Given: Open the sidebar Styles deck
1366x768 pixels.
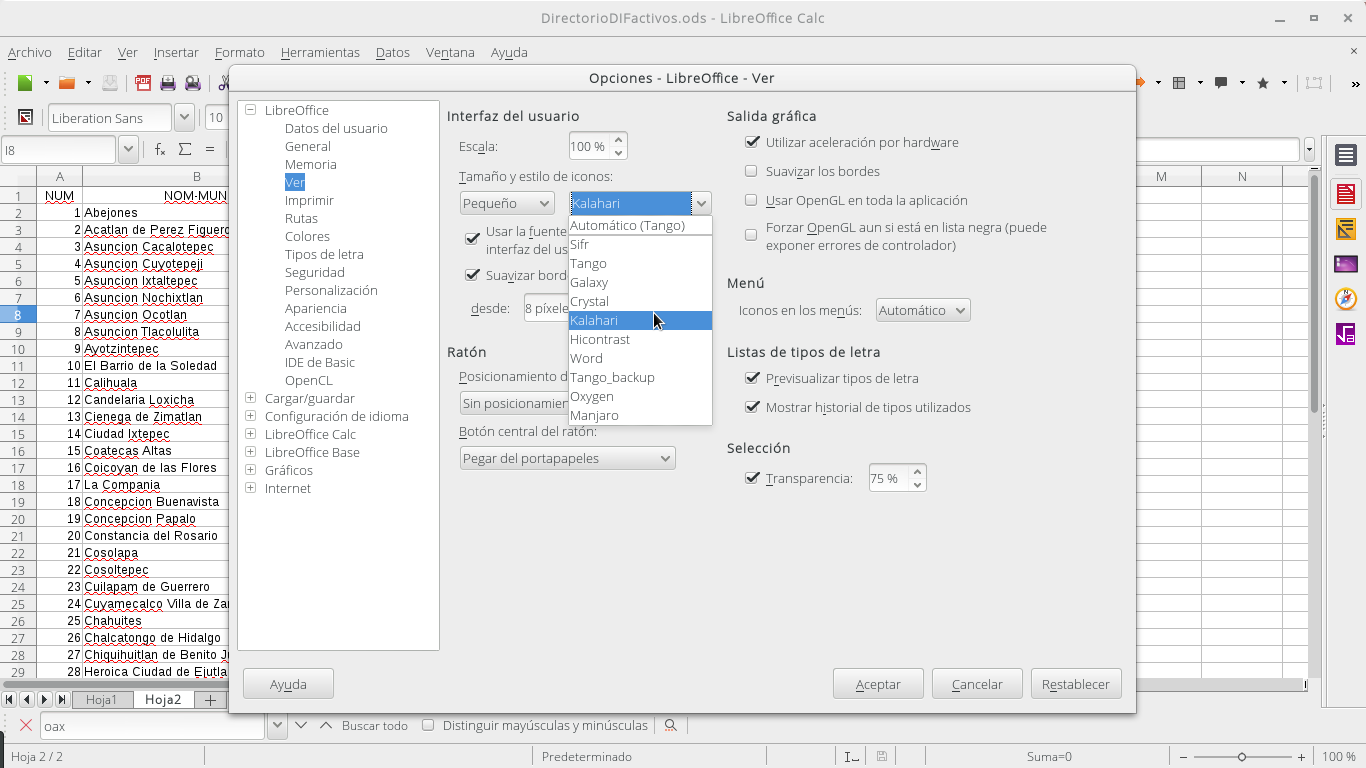Looking at the screenshot, I should tap(1346, 229).
